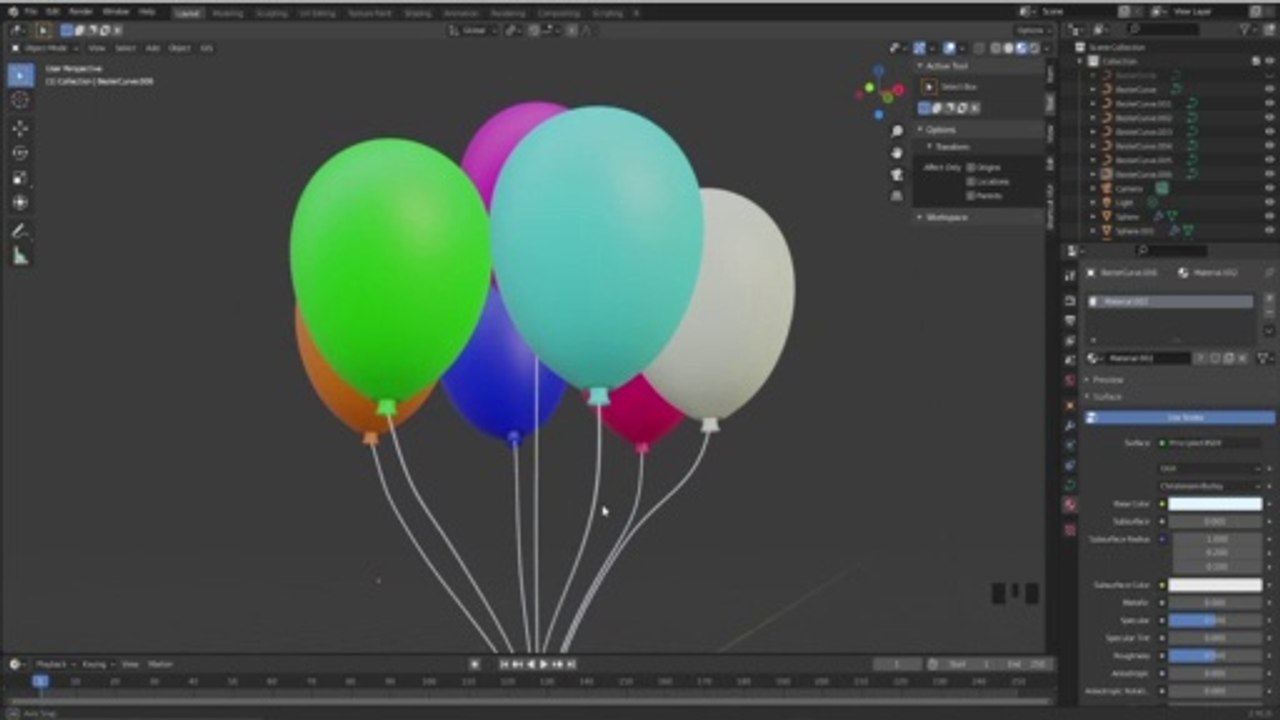Toggle visibility of Sphere.001 in outliner
This screenshot has height=720, width=1280.
(x=1270, y=230)
